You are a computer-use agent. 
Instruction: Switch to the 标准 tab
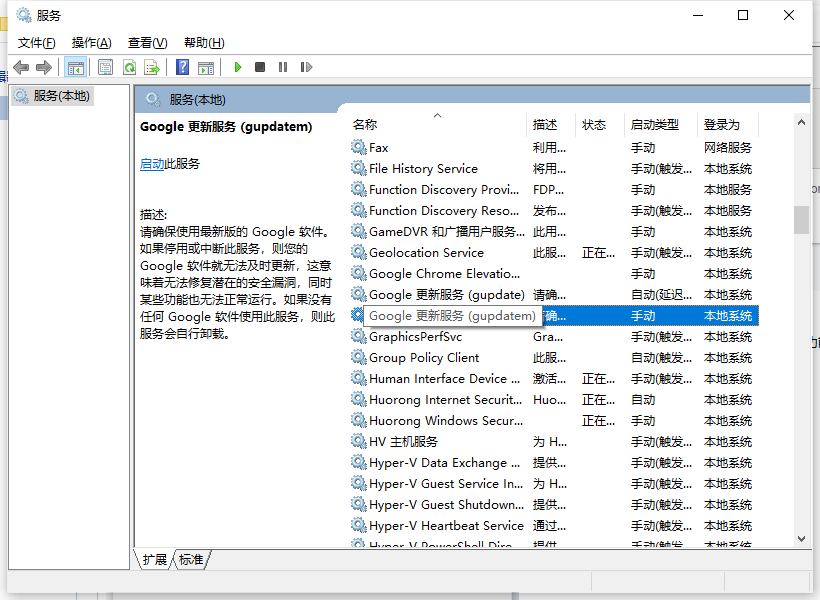click(191, 560)
